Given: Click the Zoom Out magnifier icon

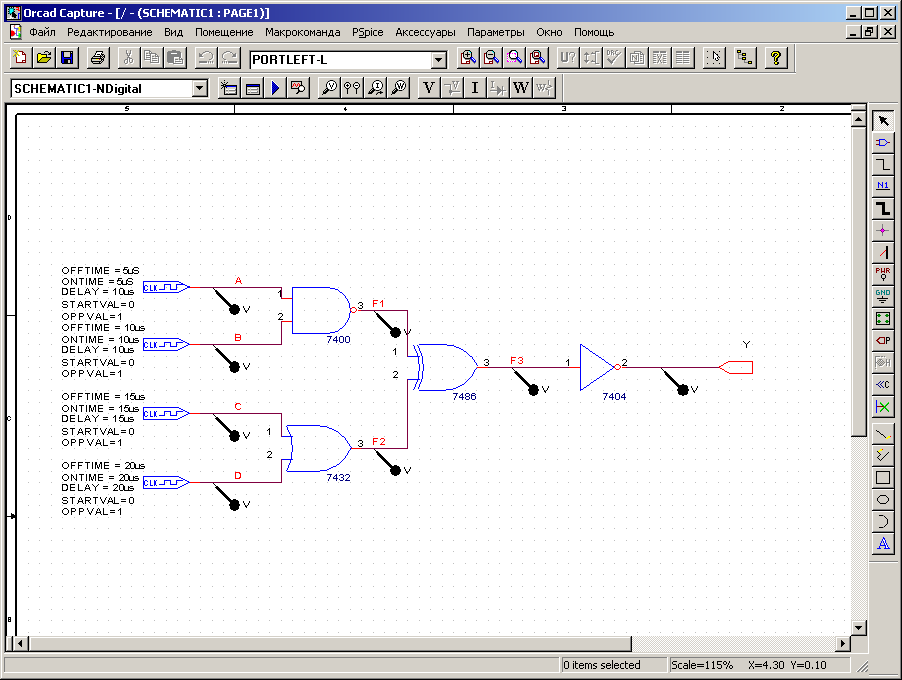Looking at the screenshot, I should coord(491,58).
